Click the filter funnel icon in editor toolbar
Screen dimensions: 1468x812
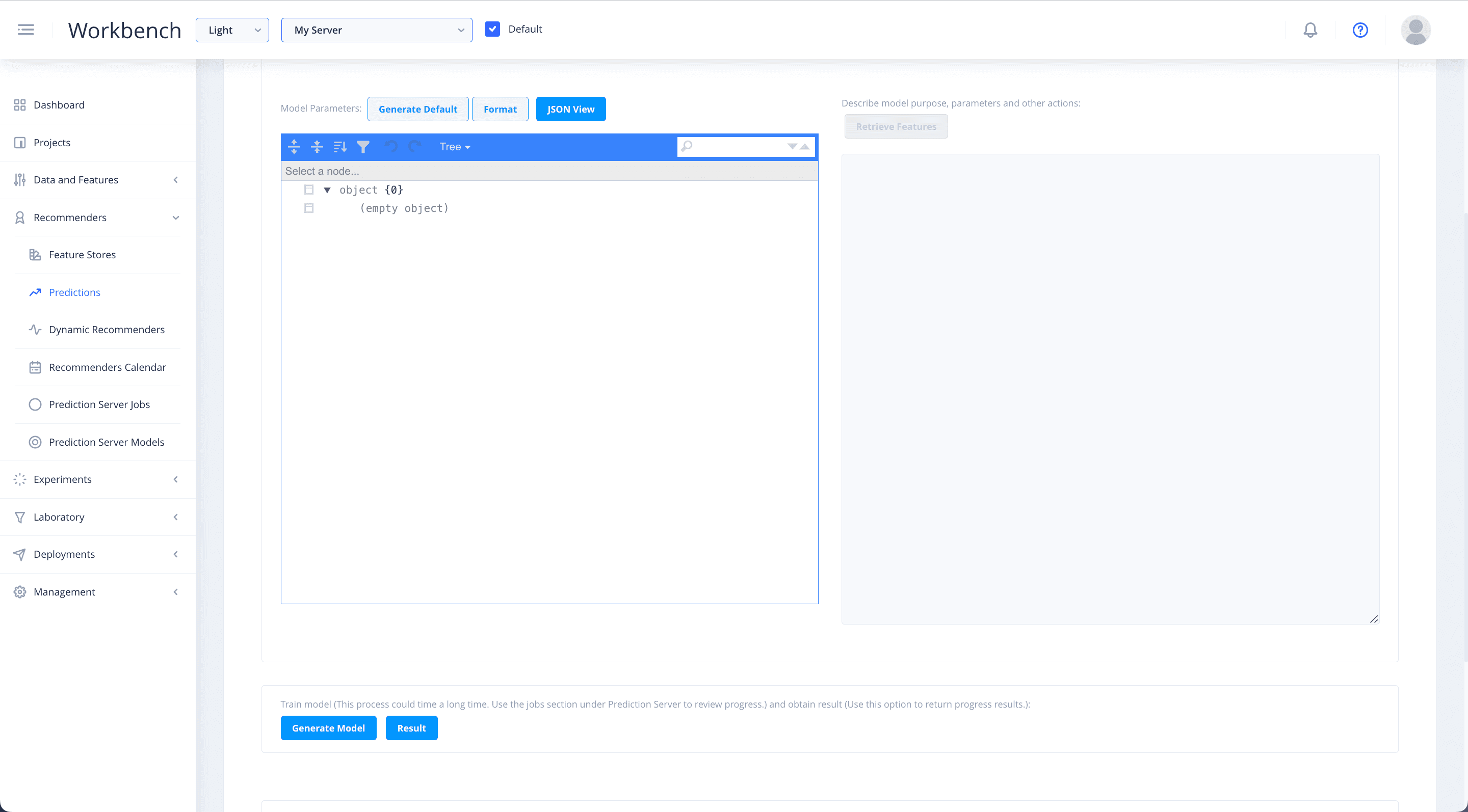click(x=363, y=147)
